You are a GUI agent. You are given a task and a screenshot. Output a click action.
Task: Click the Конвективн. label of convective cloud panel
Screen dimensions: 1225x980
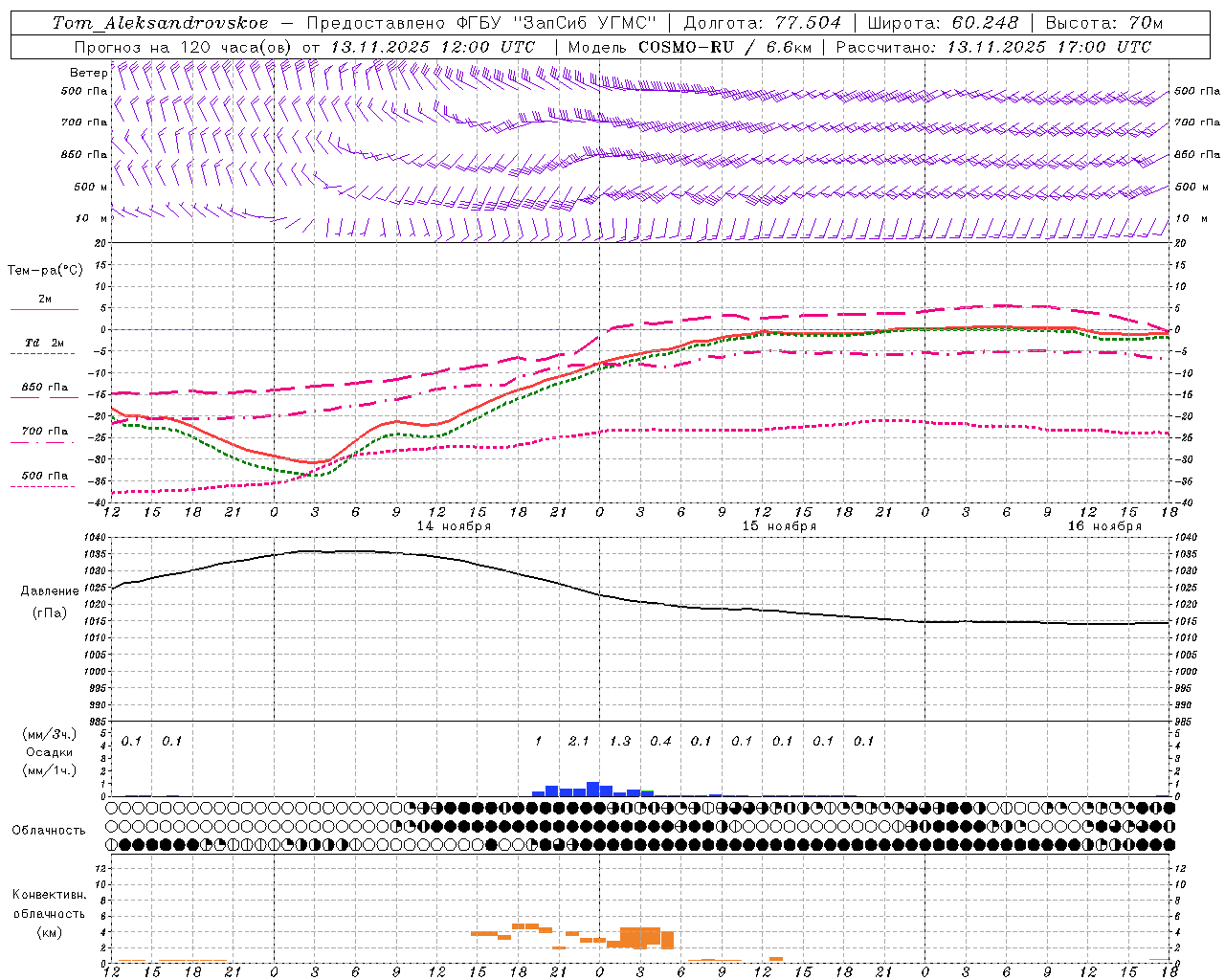[50, 895]
